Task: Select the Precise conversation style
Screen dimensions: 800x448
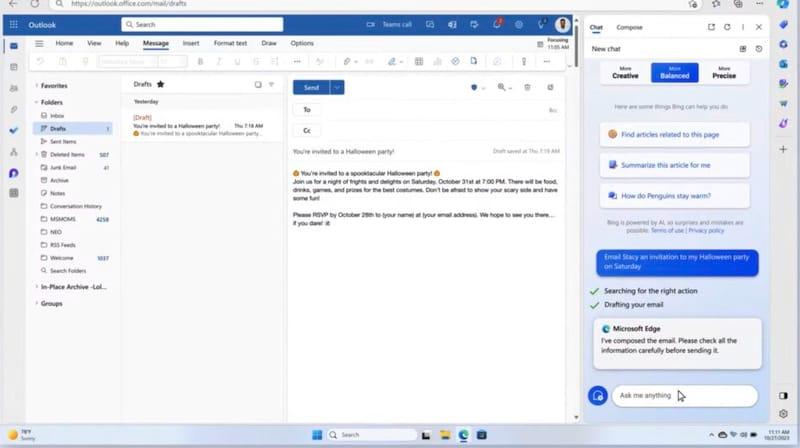Action: point(724,73)
